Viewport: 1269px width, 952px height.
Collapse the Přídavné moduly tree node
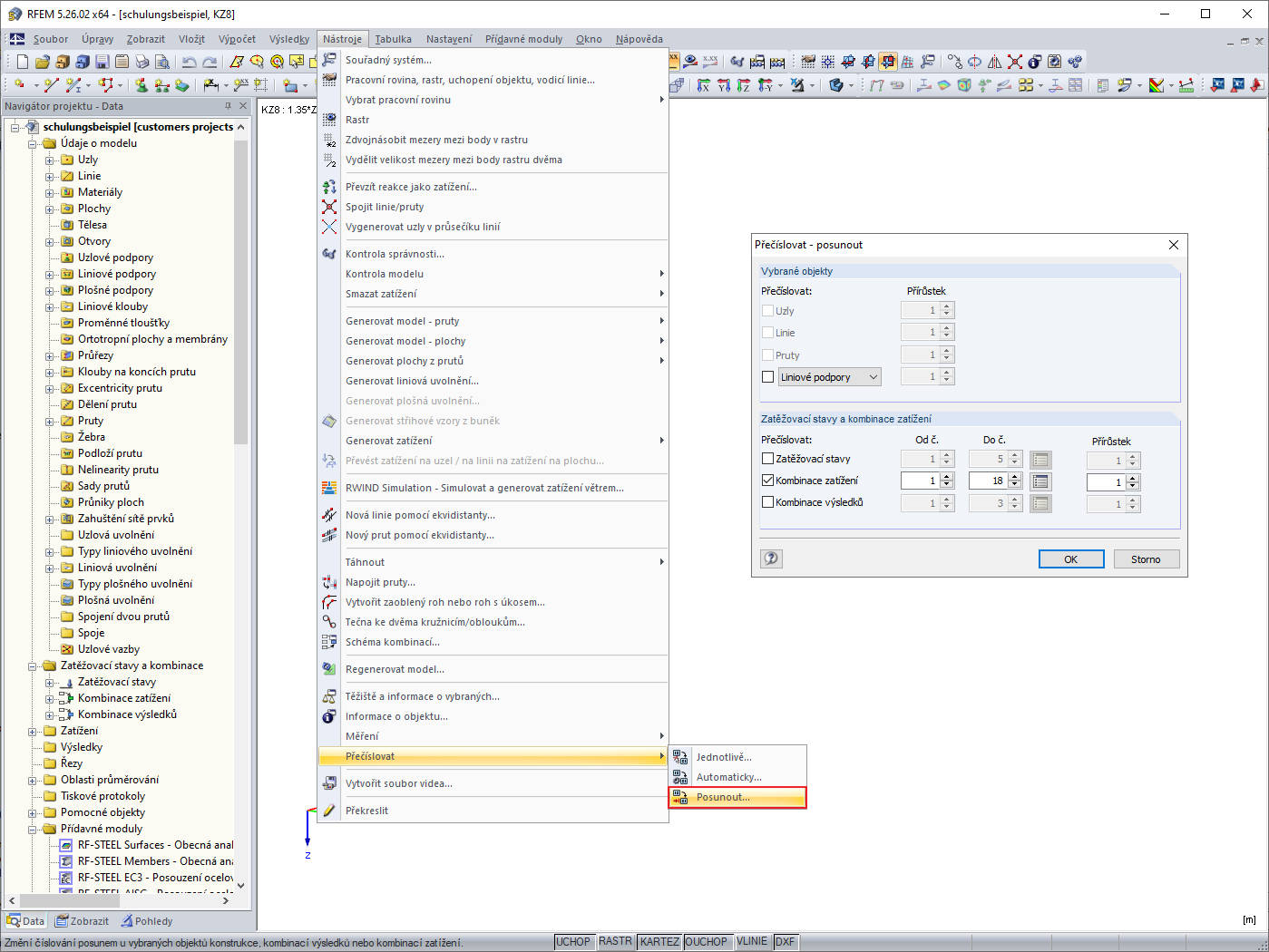point(33,830)
